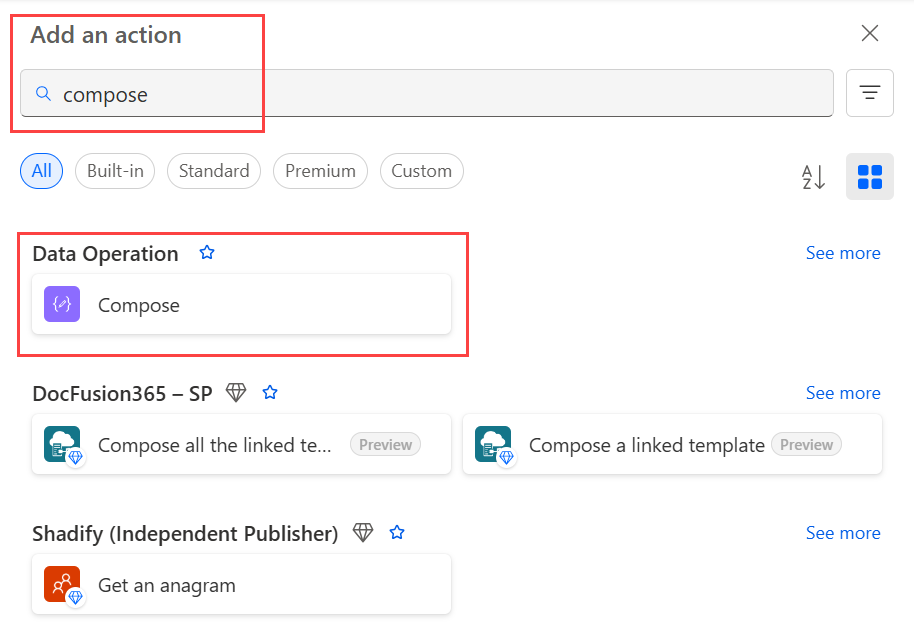
Task: Select the Get an anagram action icon
Action: tap(61, 584)
